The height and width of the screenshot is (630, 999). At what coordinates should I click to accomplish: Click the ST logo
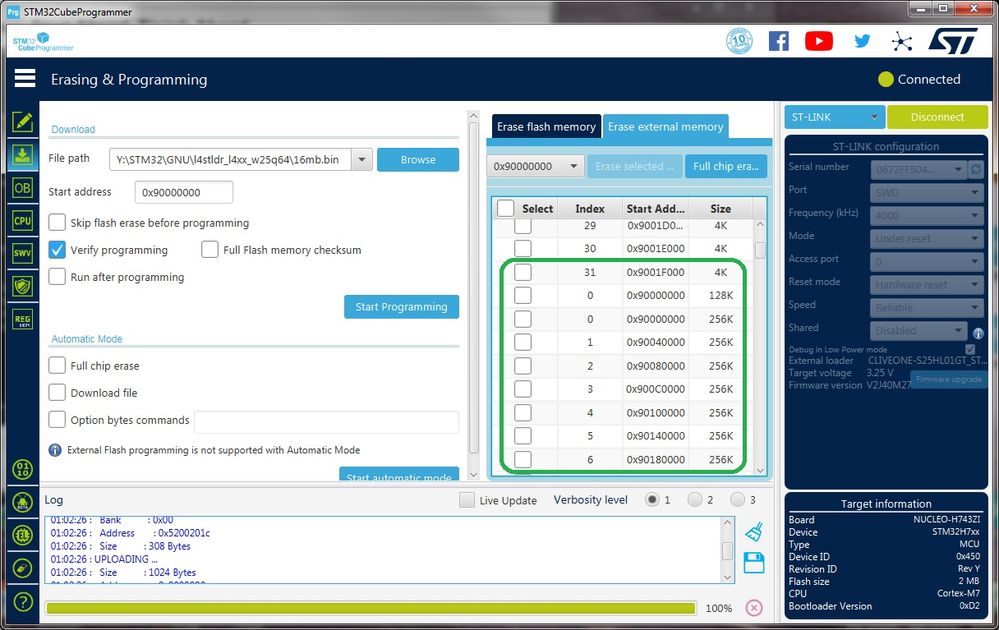pyautogui.click(x=952, y=41)
